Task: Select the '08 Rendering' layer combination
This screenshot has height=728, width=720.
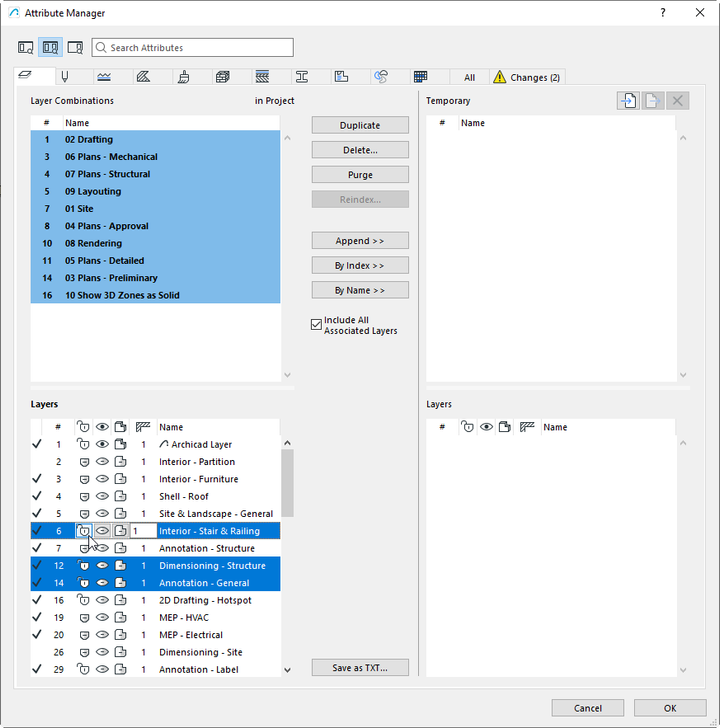Action: click(156, 243)
